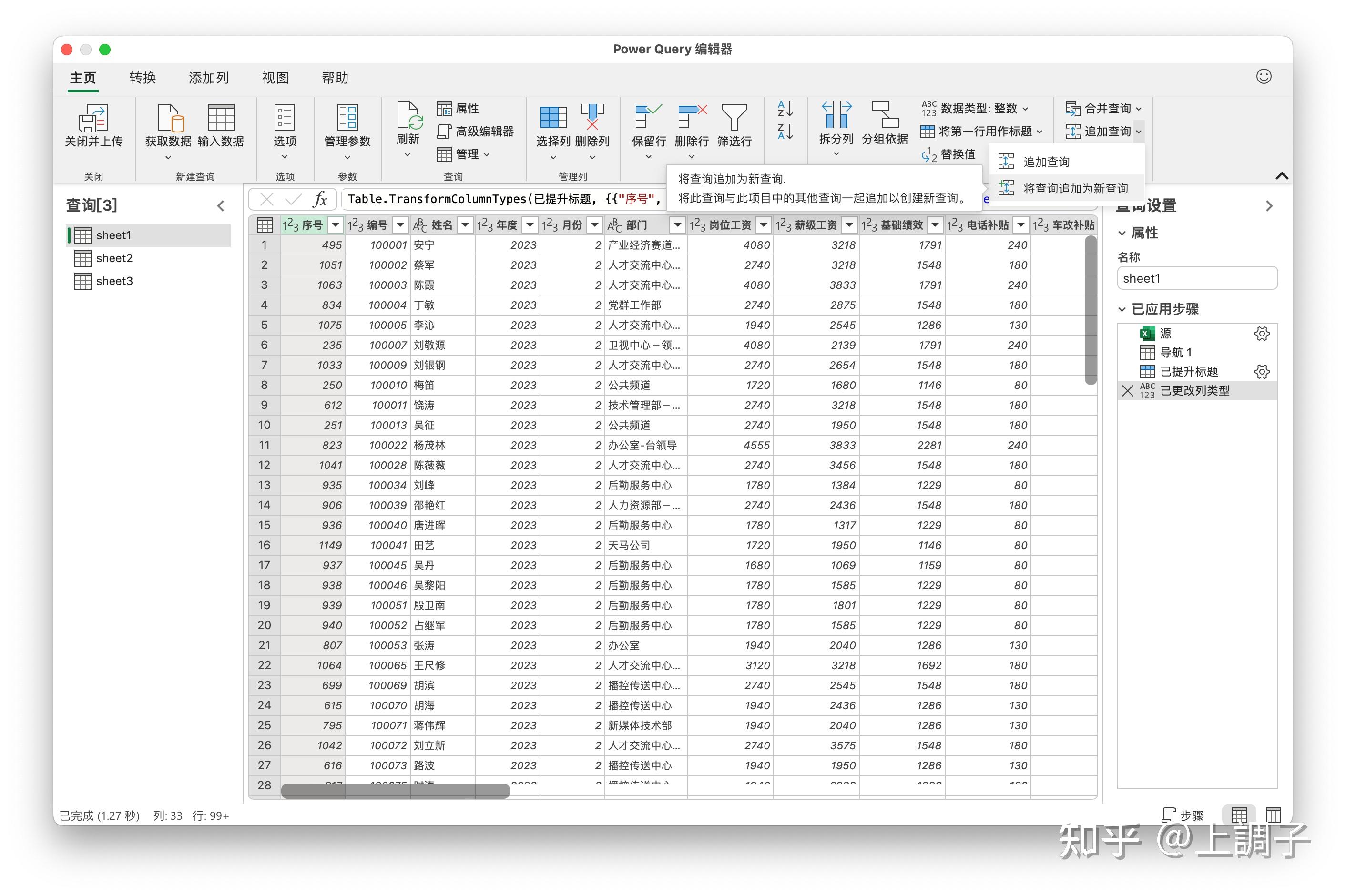Choose 将查询追加为新查询 menu item
This screenshot has height=896, width=1346.
(x=1074, y=189)
